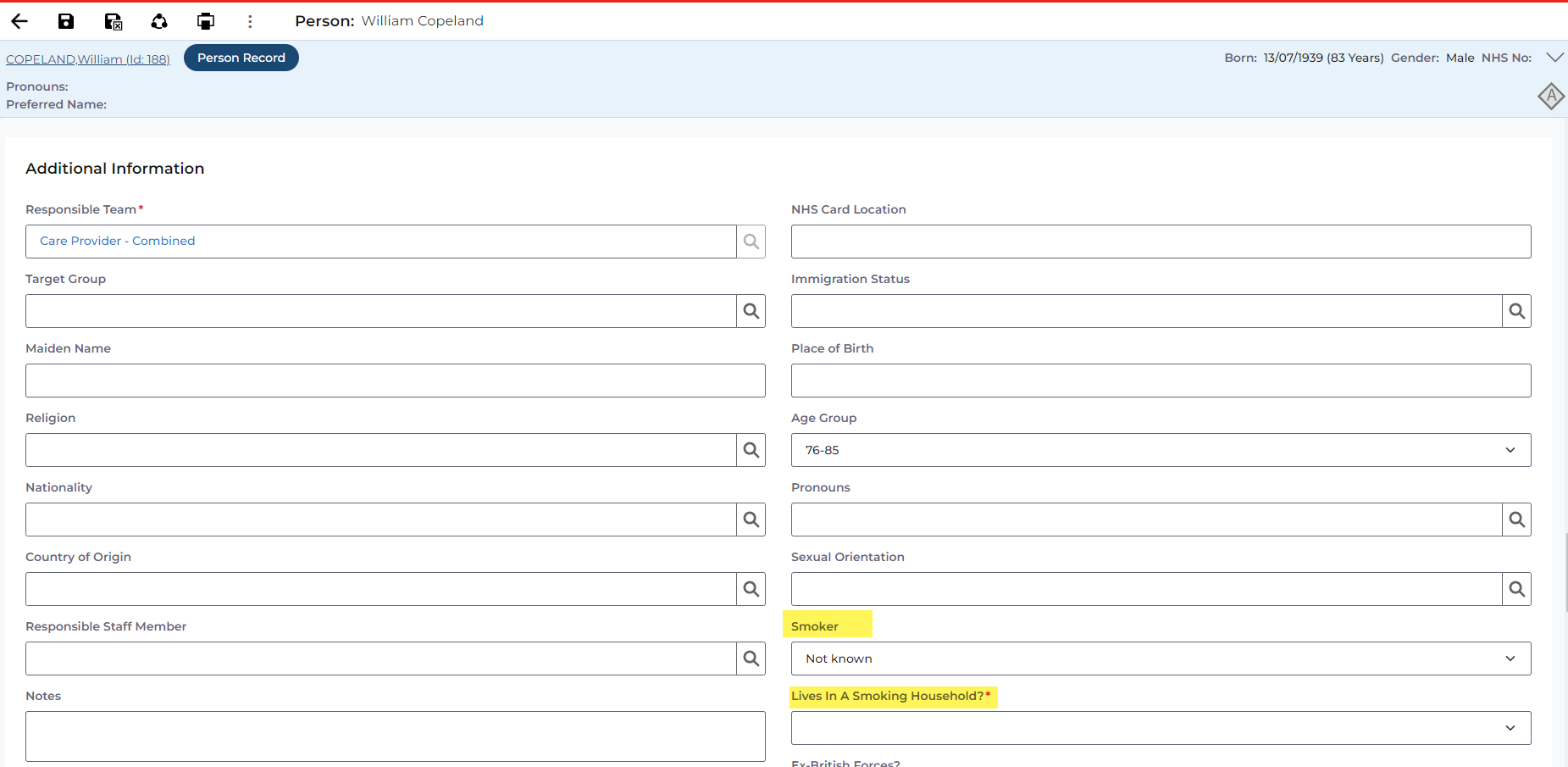The image size is (1568, 767).
Task: Open the Pronouns lookup search icon
Action: pos(1517,520)
